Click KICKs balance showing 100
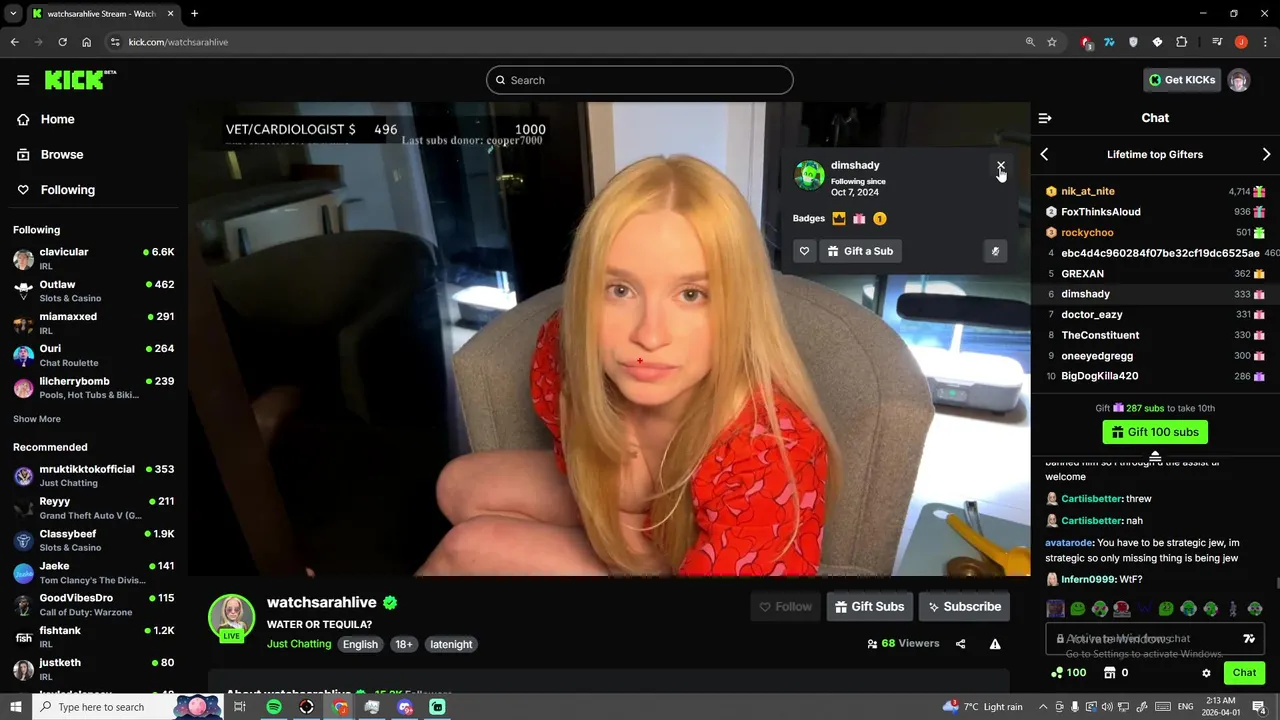The height and width of the screenshot is (720, 1280). tap(1069, 673)
